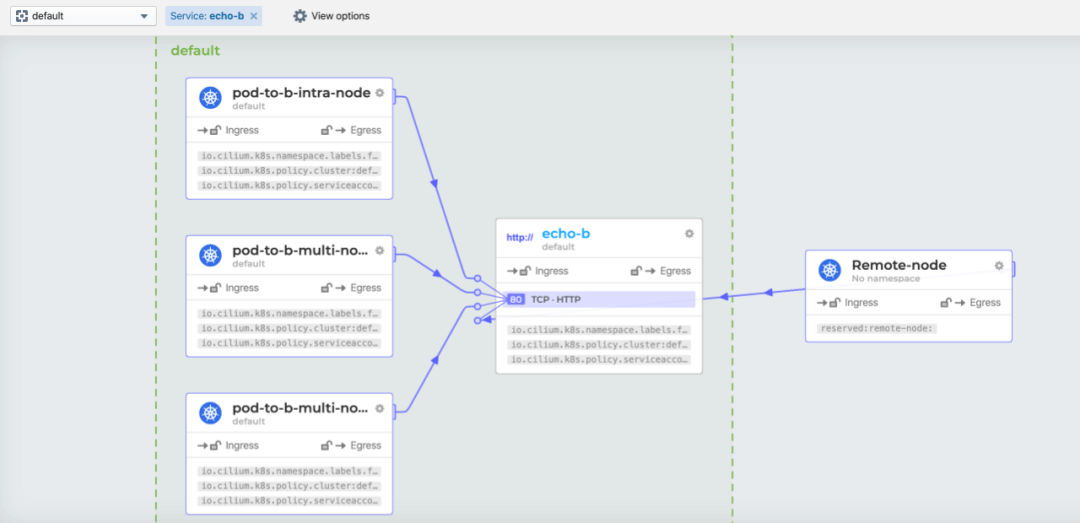Open View options settings
1080x523 pixels.
(x=331, y=16)
